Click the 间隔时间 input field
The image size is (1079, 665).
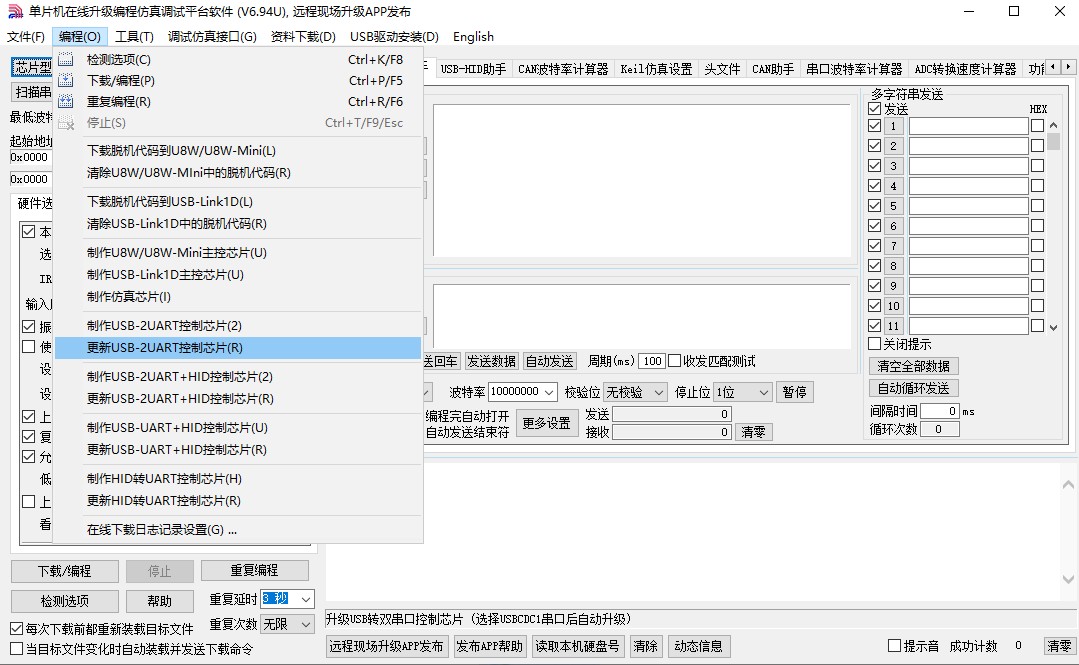click(x=940, y=411)
